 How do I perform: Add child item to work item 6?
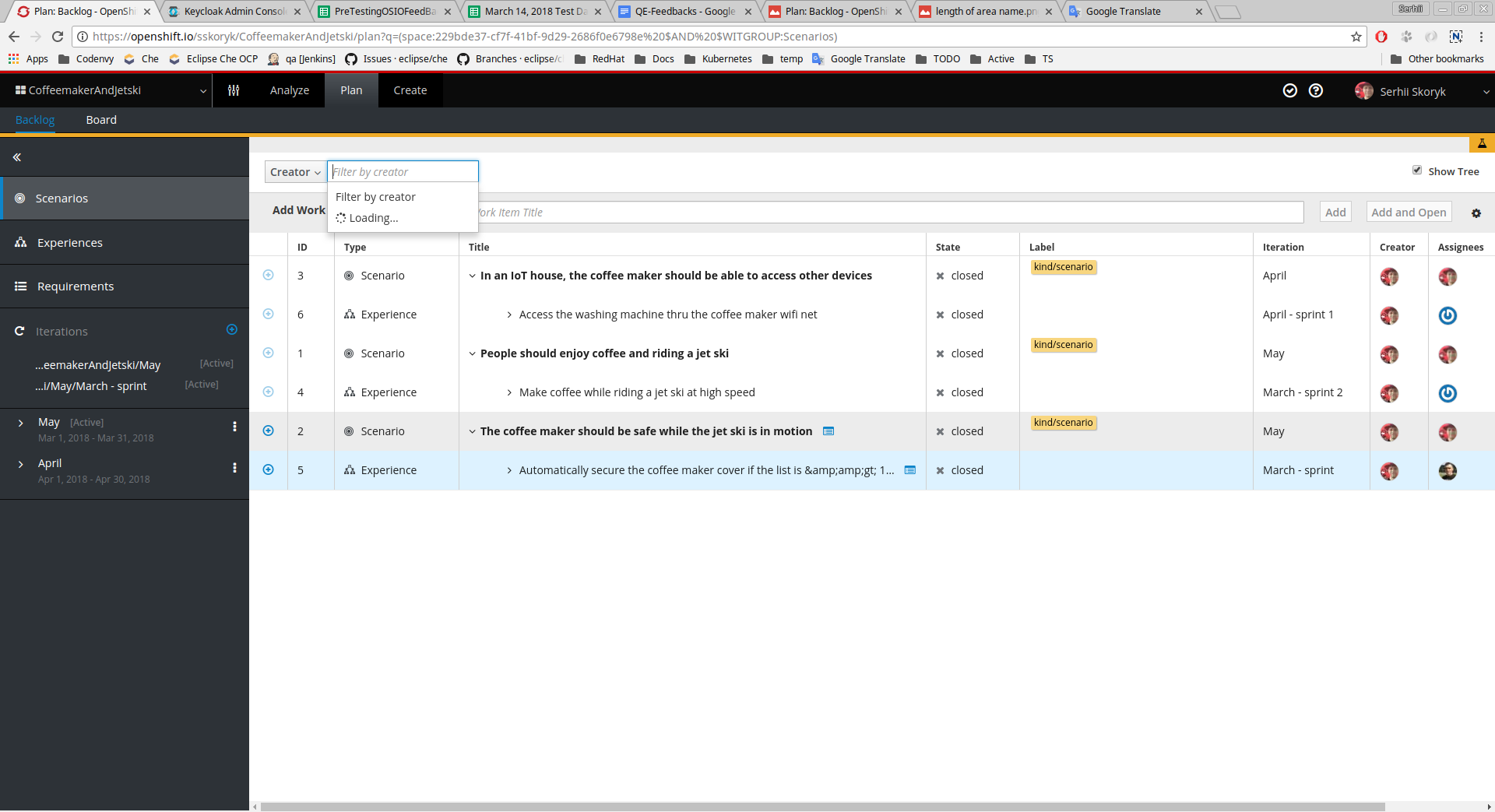(x=269, y=314)
